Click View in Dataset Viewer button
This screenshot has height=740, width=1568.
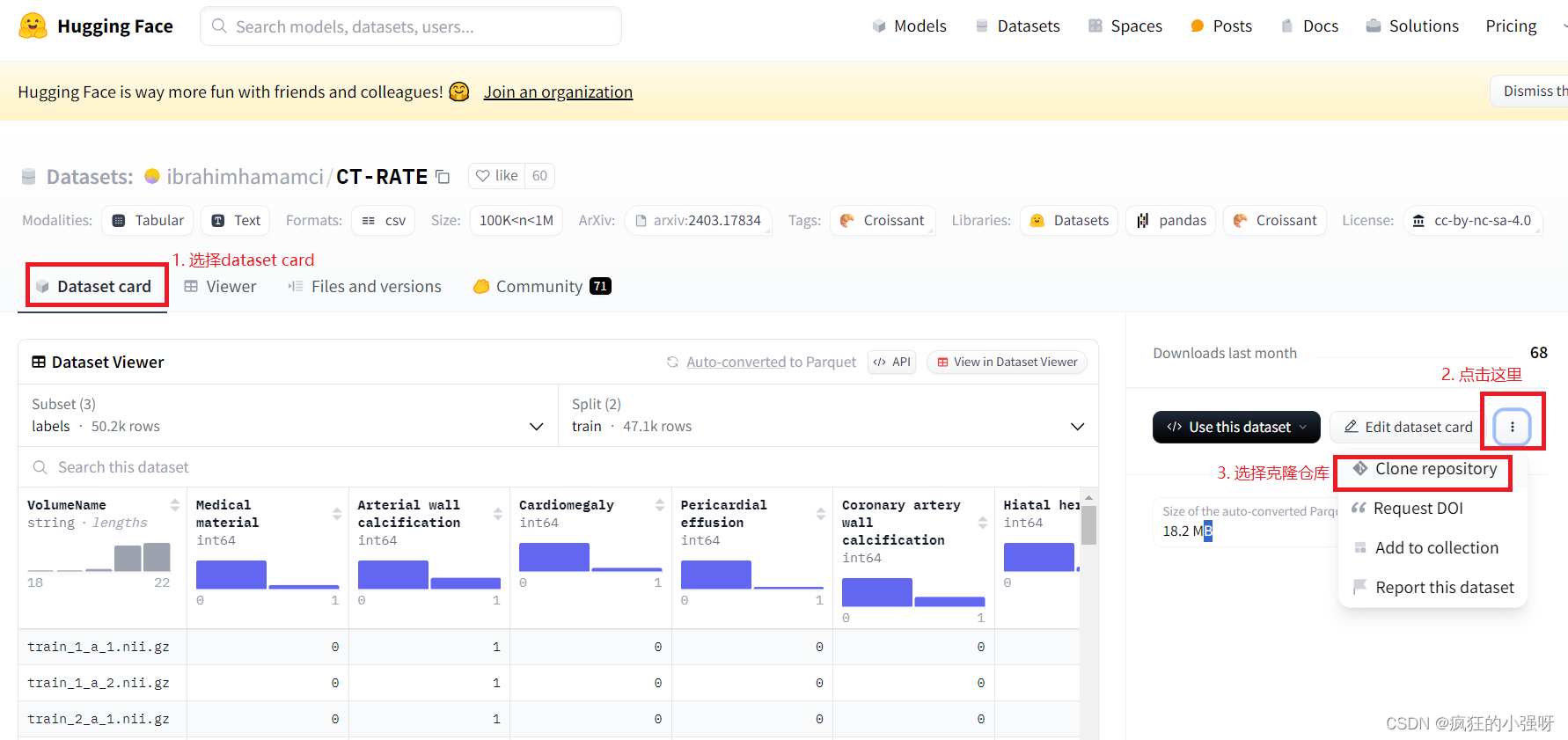[1007, 362]
